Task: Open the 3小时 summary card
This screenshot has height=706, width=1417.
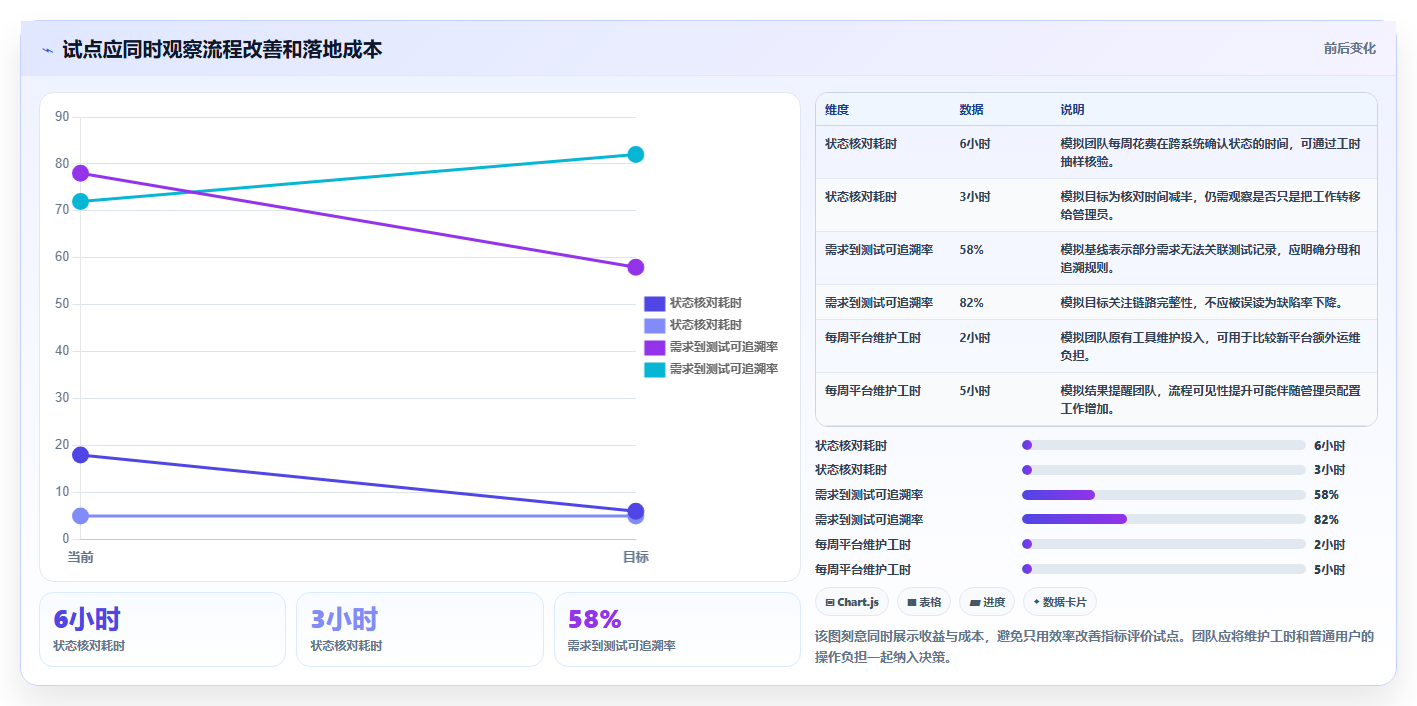Action: [420, 629]
